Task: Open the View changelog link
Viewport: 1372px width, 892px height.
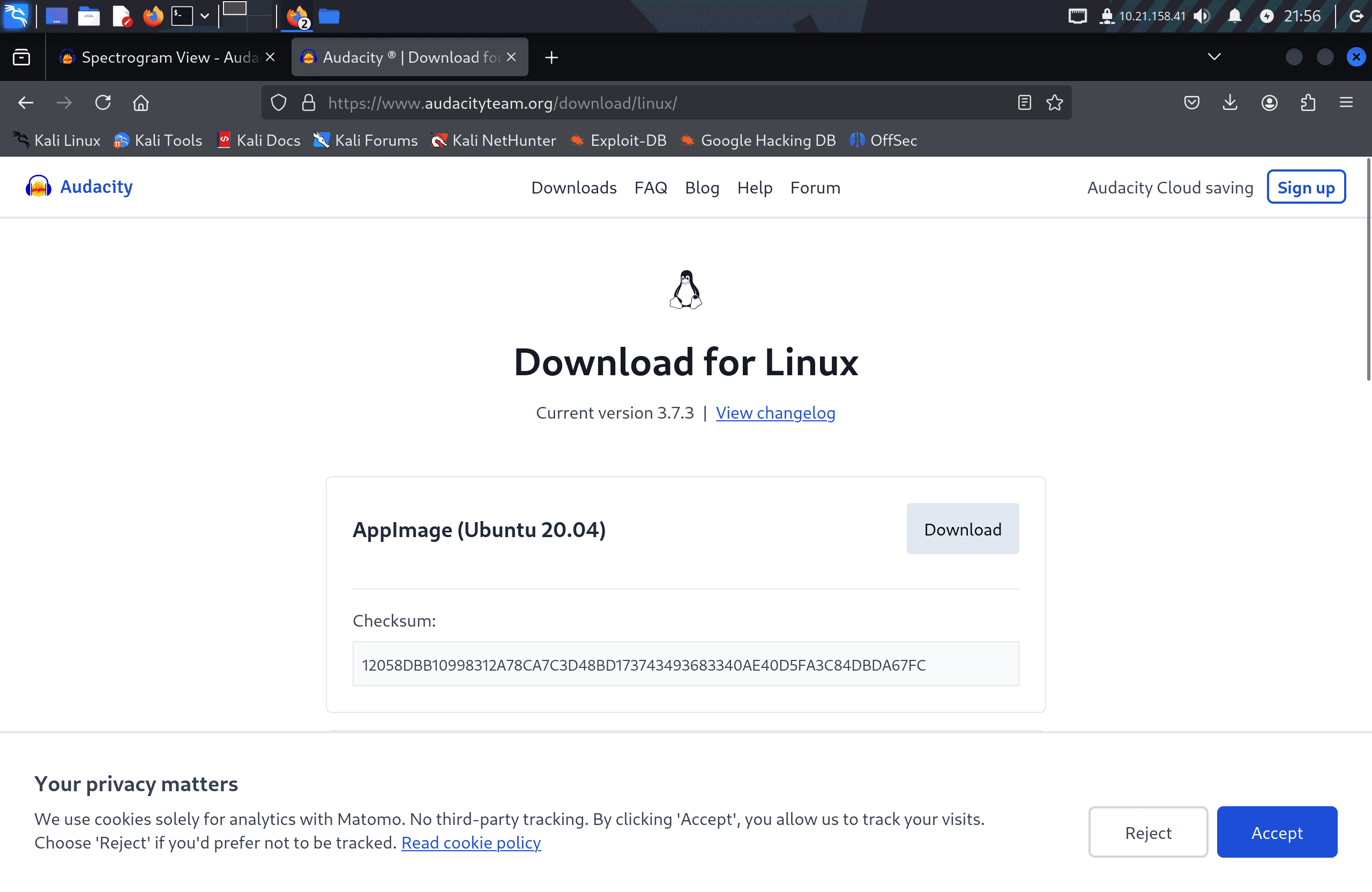Action: (776, 413)
